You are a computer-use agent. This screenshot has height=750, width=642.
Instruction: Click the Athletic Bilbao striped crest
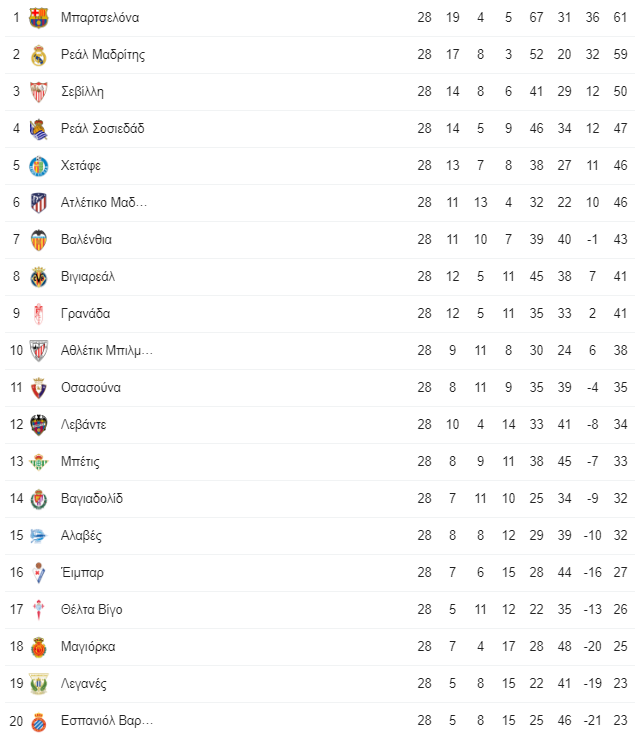pyautogui.click(x=39, y=351)
